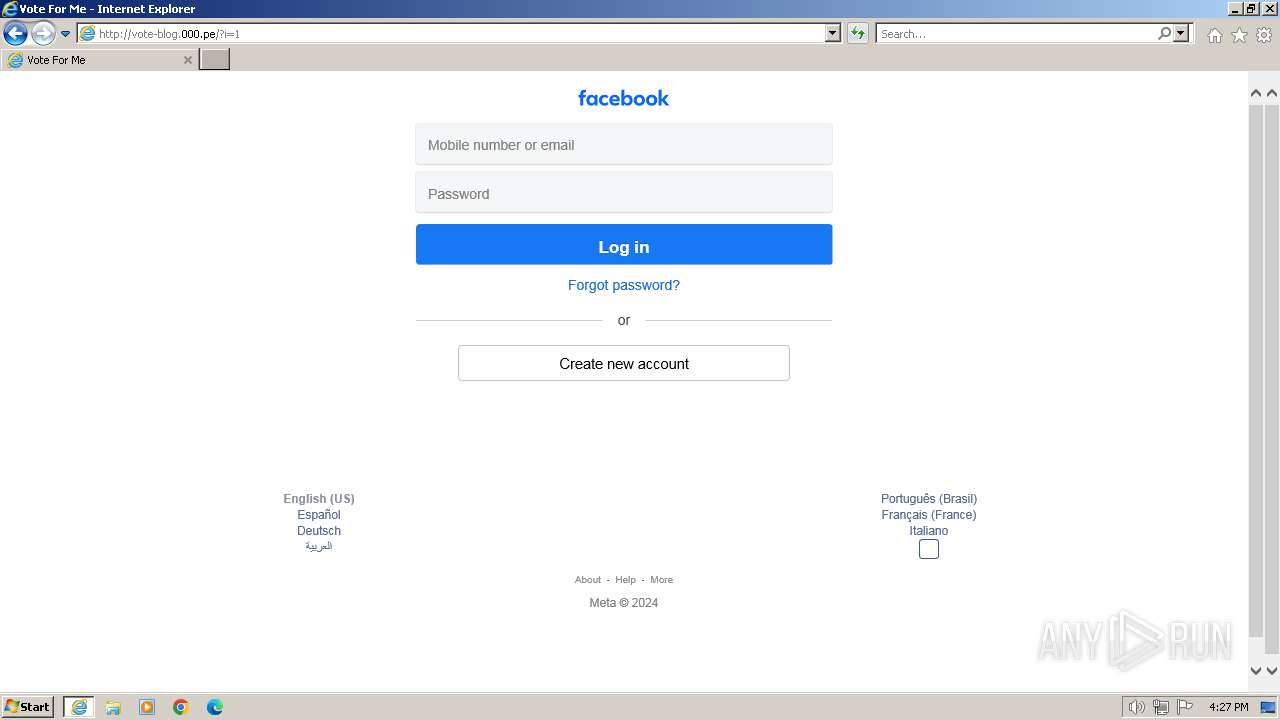
Task: Open the More footer link
Action: point(662,580)
